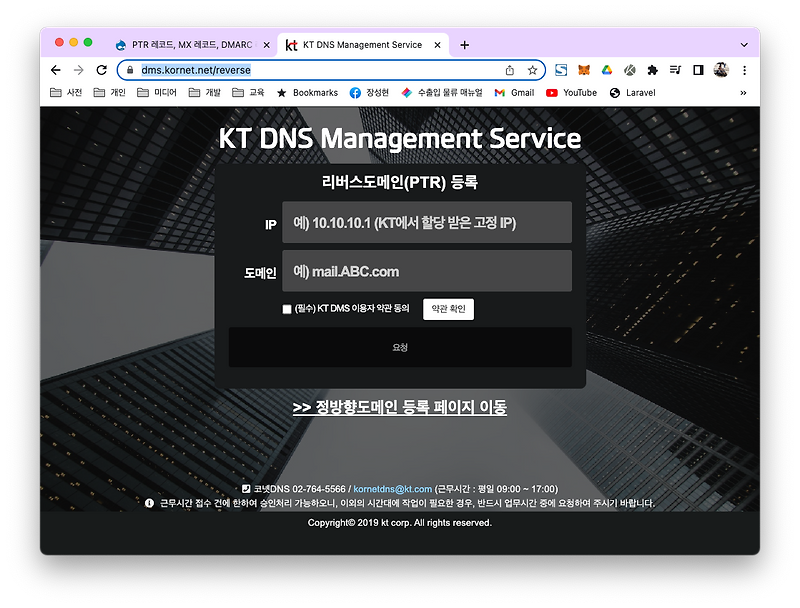Open the Chrome three-dot menu

point(744,70)
